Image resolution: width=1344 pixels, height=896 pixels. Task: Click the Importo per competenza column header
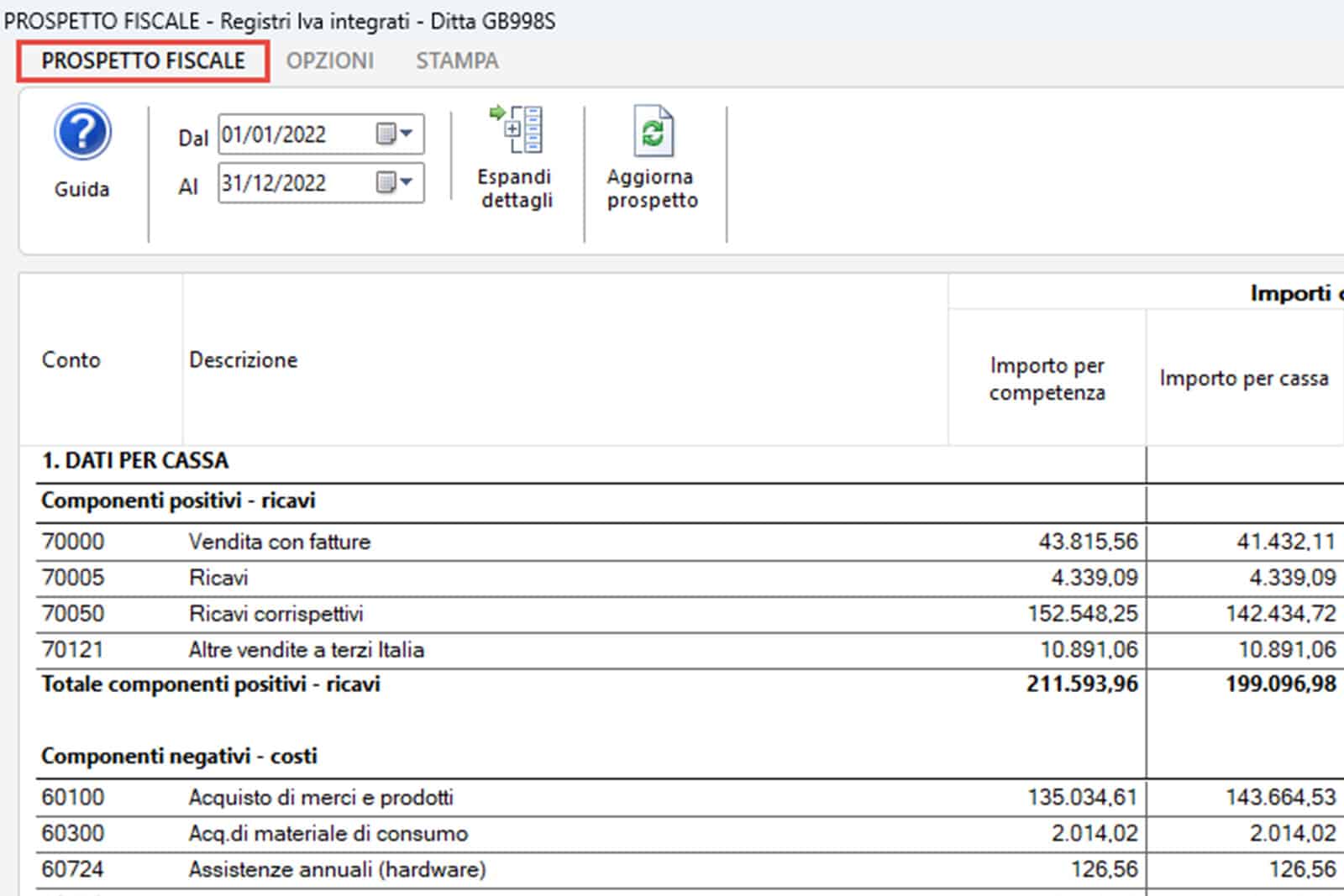tap(1047, 379)
